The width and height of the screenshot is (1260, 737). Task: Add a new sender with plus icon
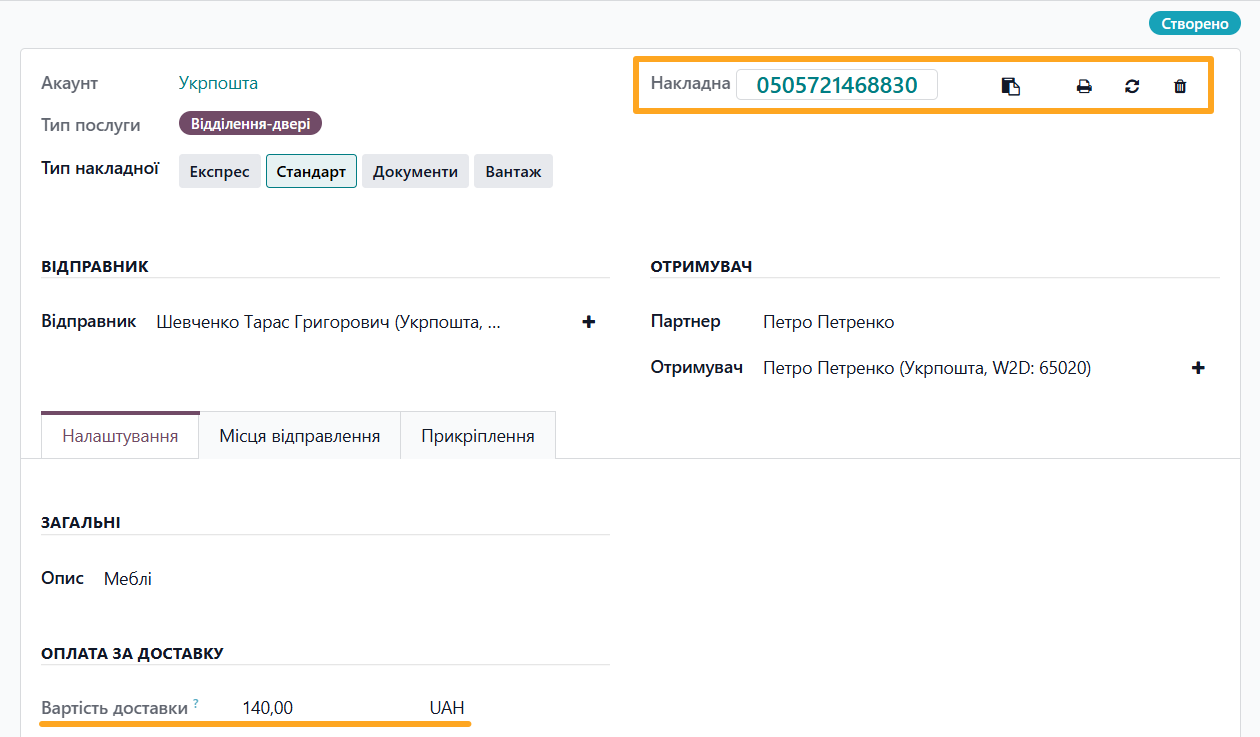[589, 322]
